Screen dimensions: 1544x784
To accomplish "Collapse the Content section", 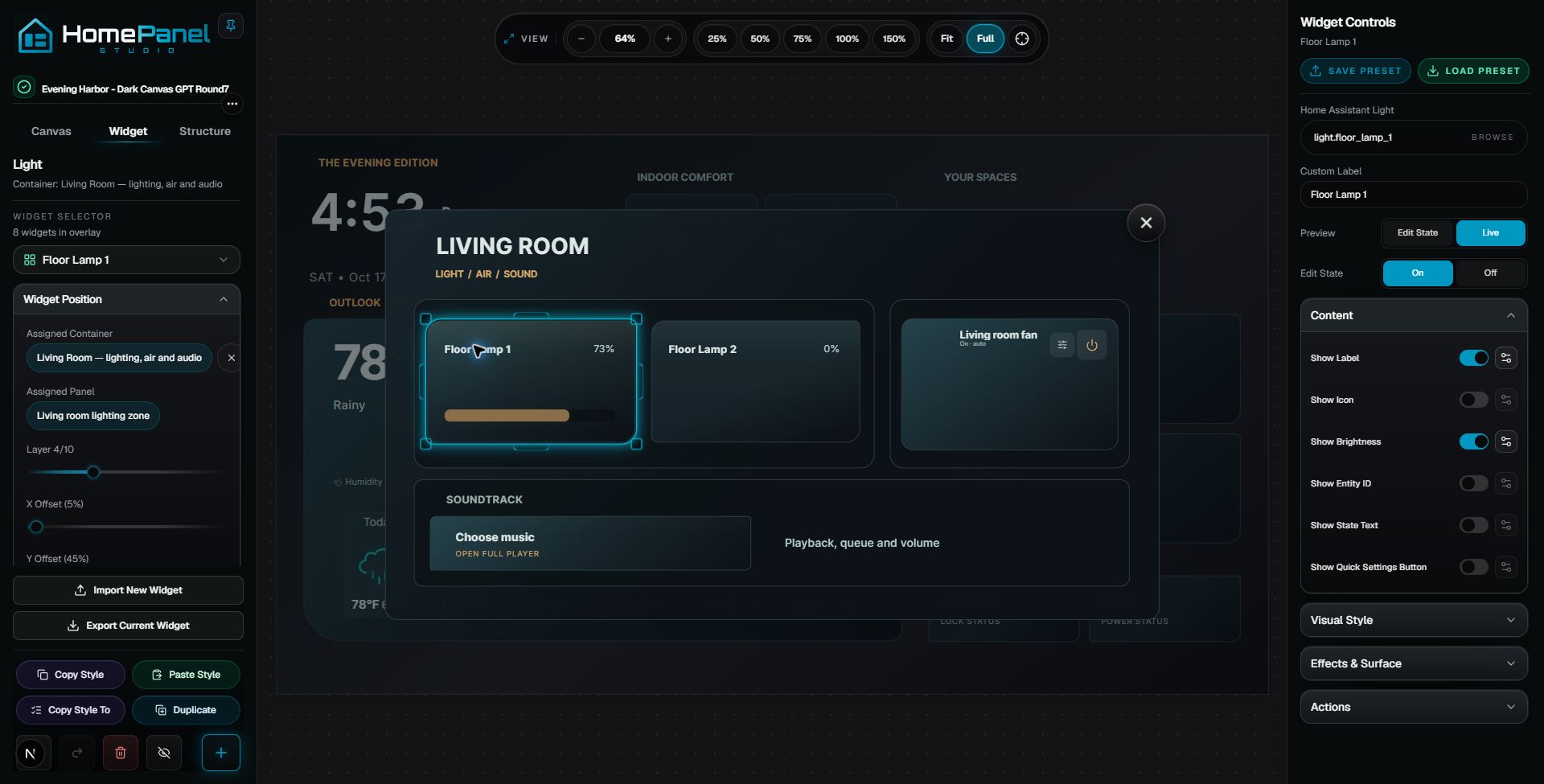I will click(x=1414, y=315).
